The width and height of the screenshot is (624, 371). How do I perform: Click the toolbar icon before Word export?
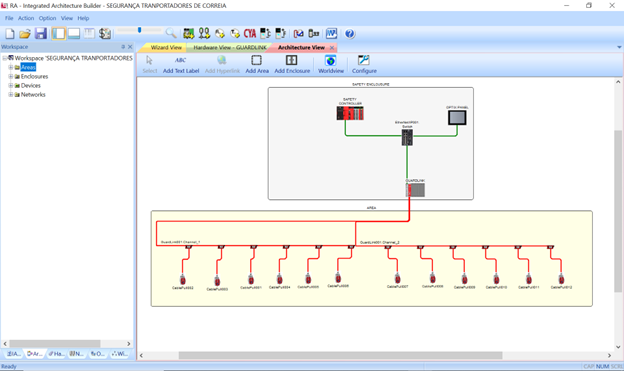tap(314, 34)
